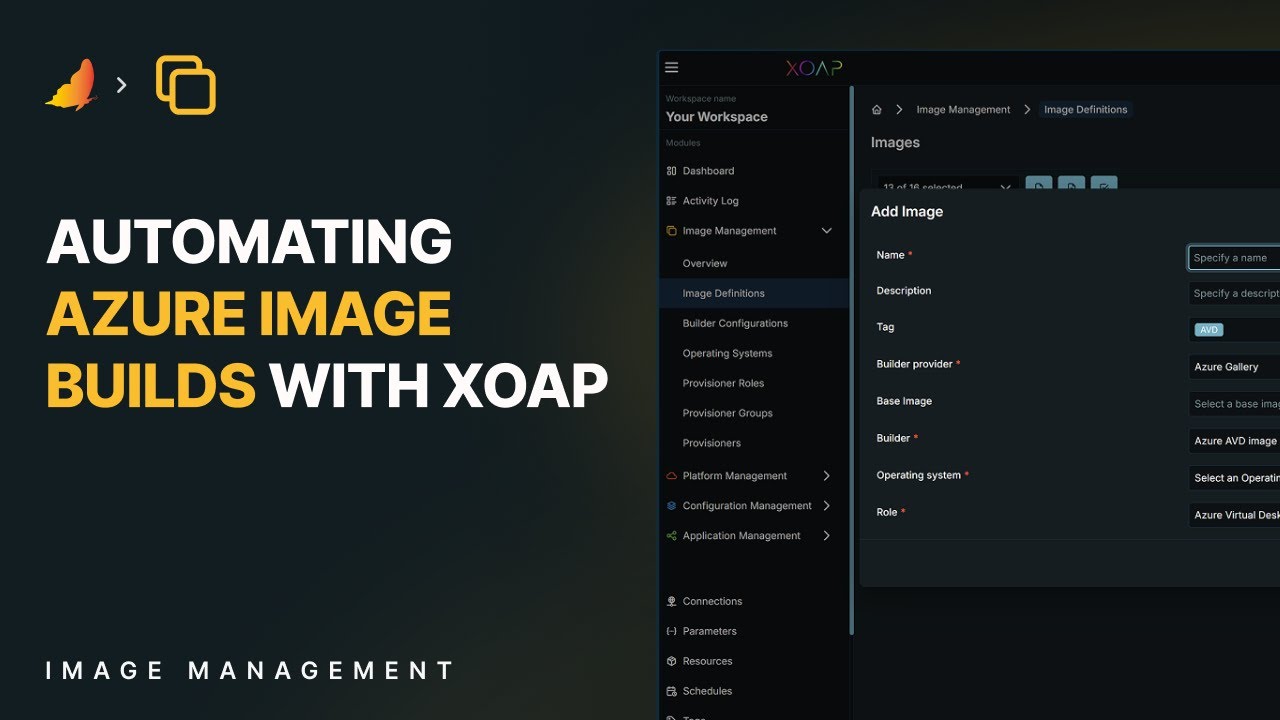Click the Schedules calendar icon
The height and width of the screenshot is (720, 1280).
tap(671, 691)
